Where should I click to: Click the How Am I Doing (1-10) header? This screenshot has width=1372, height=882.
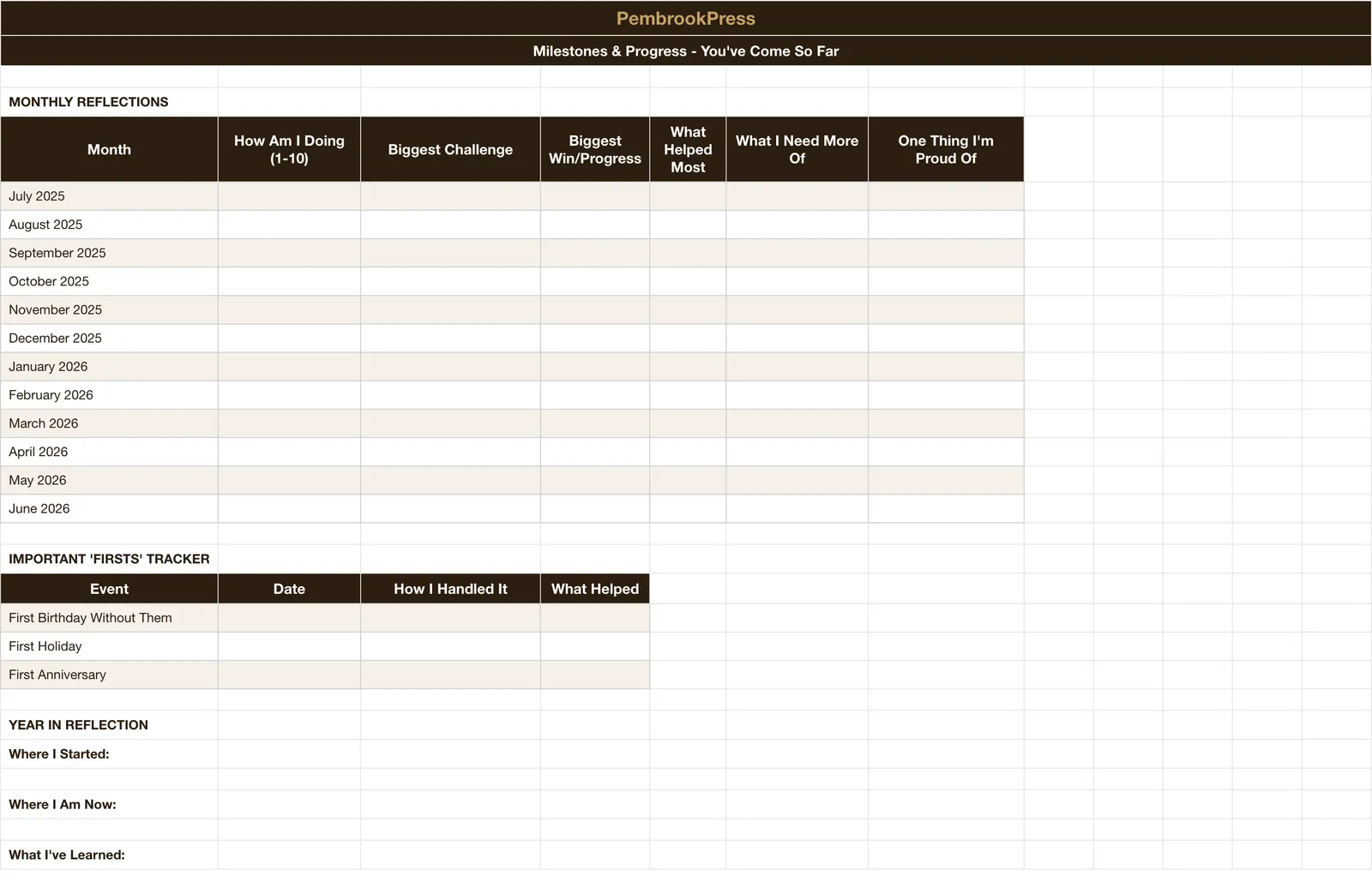(289, 149)
